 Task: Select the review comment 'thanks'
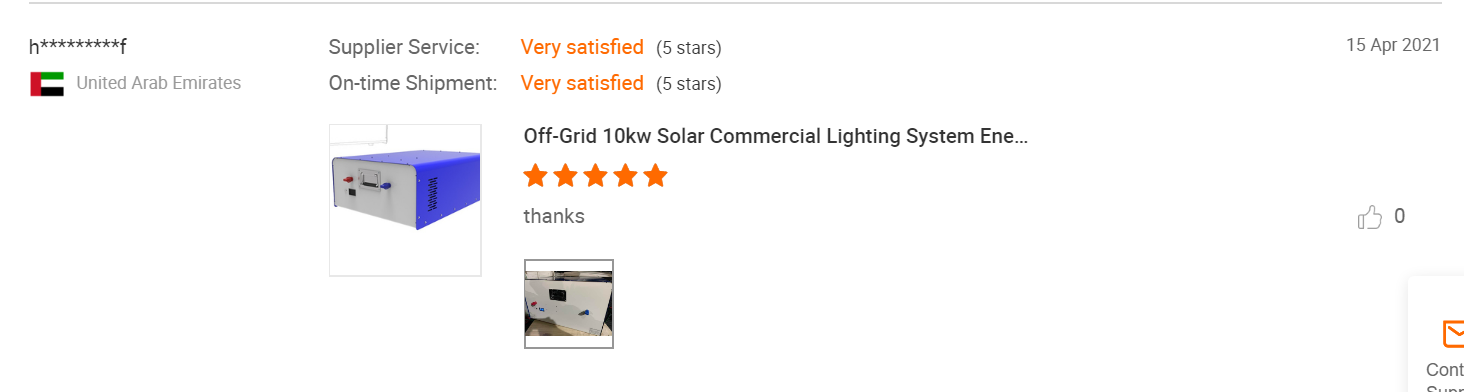[554, 216]
